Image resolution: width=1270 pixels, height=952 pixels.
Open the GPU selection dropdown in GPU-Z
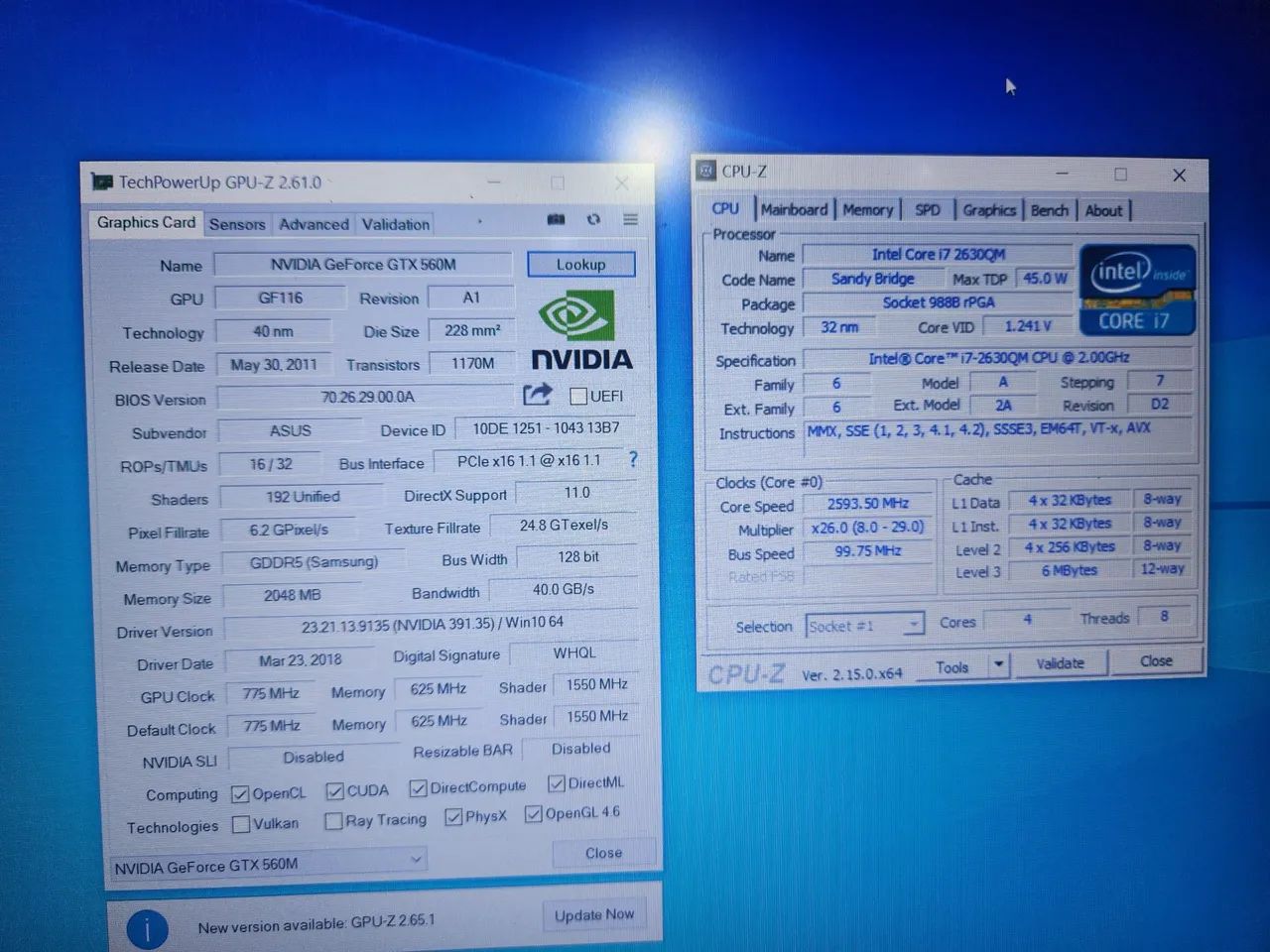point(267,864)
